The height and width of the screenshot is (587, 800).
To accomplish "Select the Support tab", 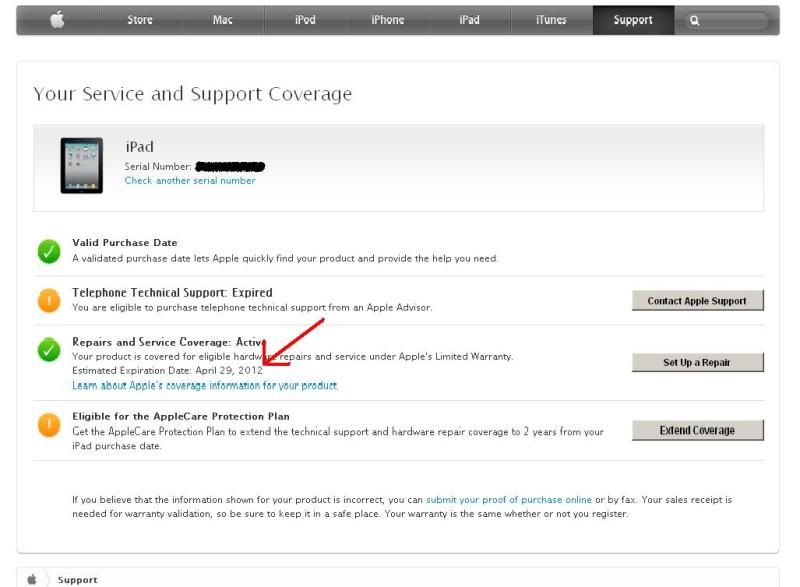I will point(633,20).
